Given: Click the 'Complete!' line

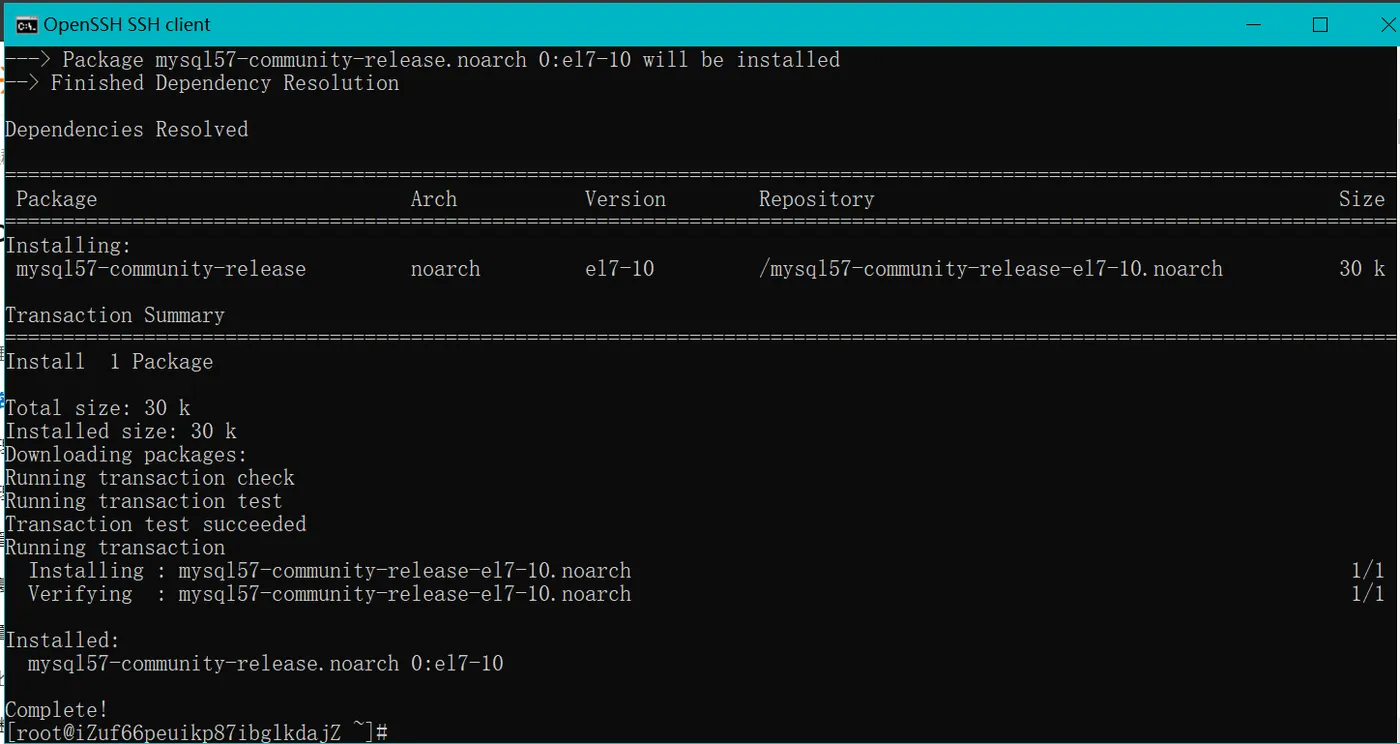Looking at the screenshot, I should point(57,710).
